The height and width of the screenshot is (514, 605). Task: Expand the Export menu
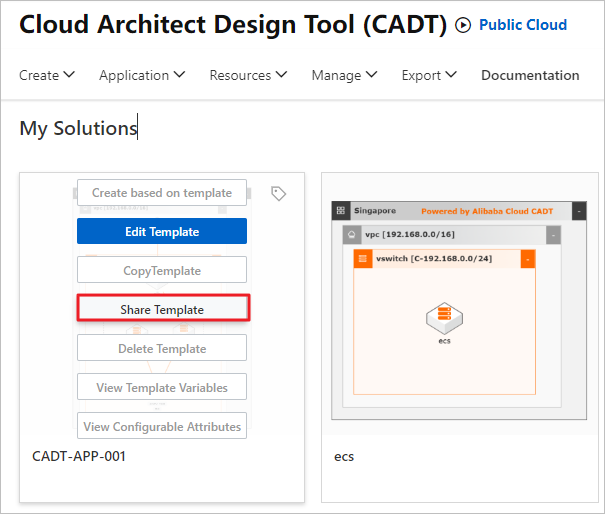click(x=429, y=75)
